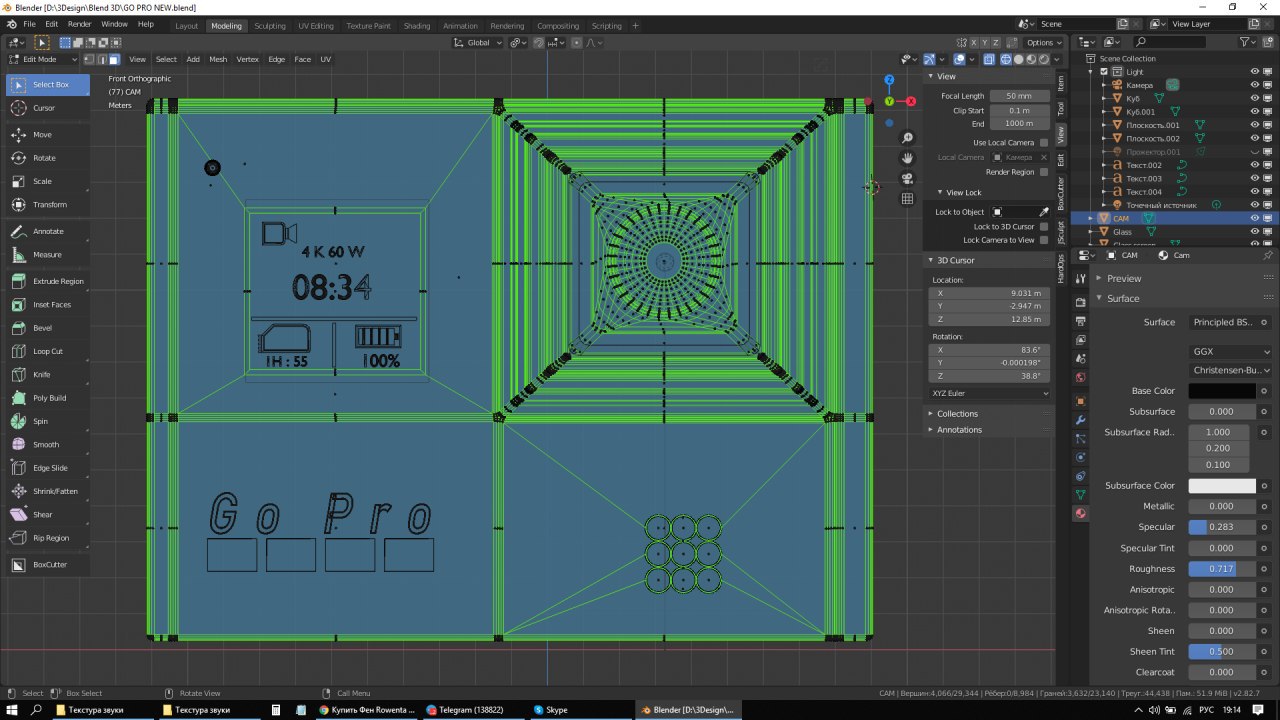This screenshot has width=1280, height=720.
Task: Choose the Measure tool
Action: point(47,254)
